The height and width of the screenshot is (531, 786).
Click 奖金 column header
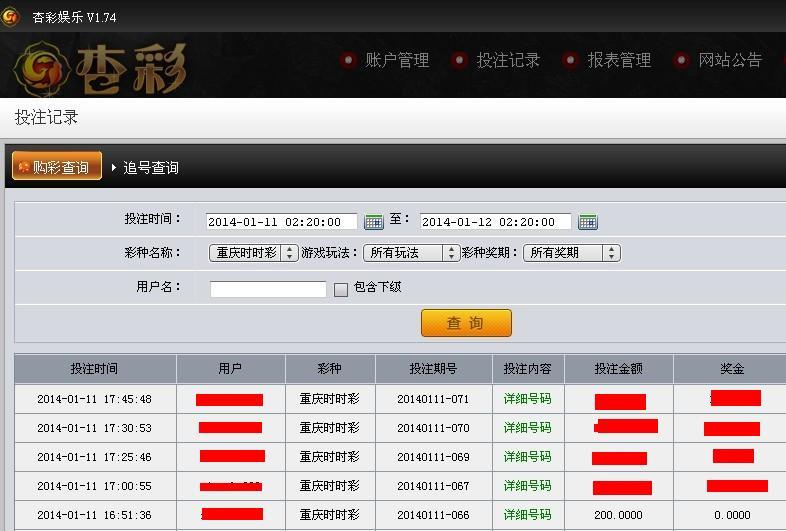point(732,369)
